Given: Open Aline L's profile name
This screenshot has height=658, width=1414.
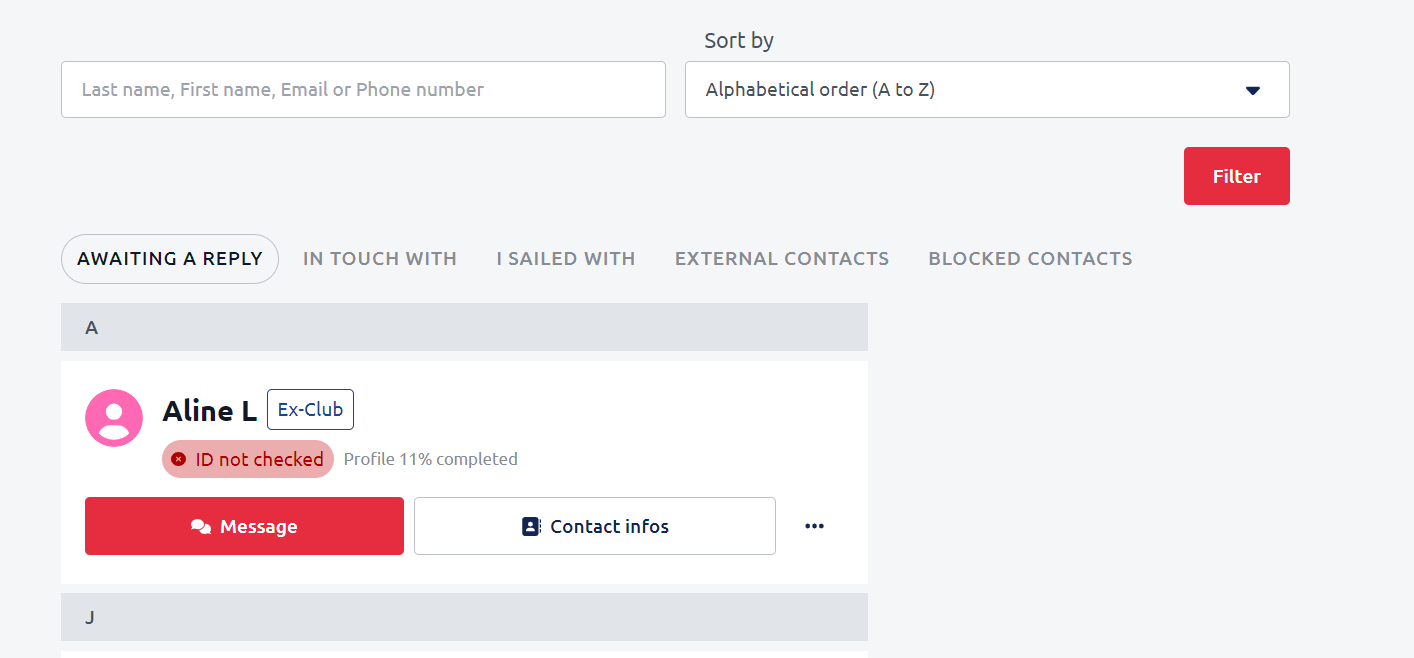Looking at the screenshot, I should tap(210, 411).
